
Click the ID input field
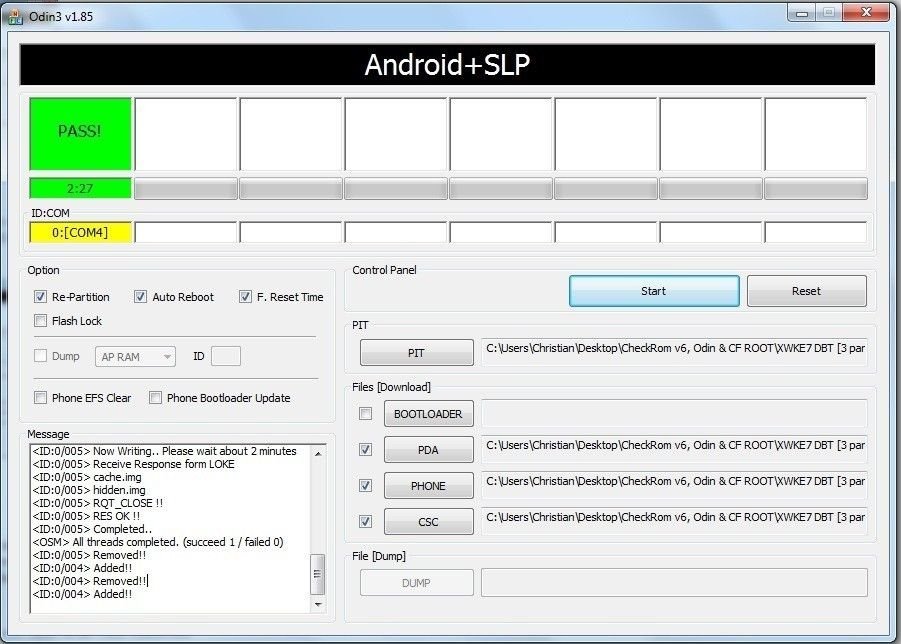click(x=226, y=356)
